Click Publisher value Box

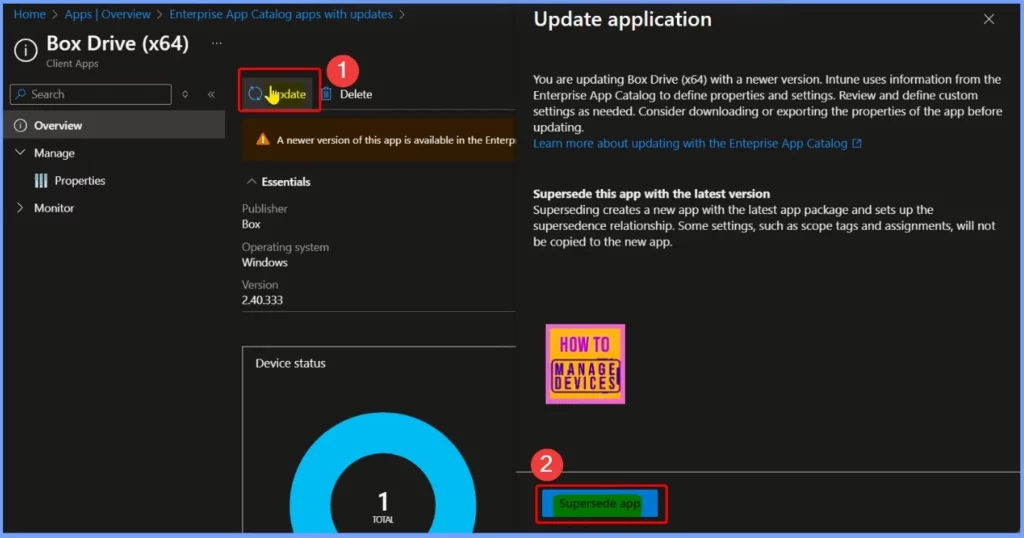[x=251, y=224]
